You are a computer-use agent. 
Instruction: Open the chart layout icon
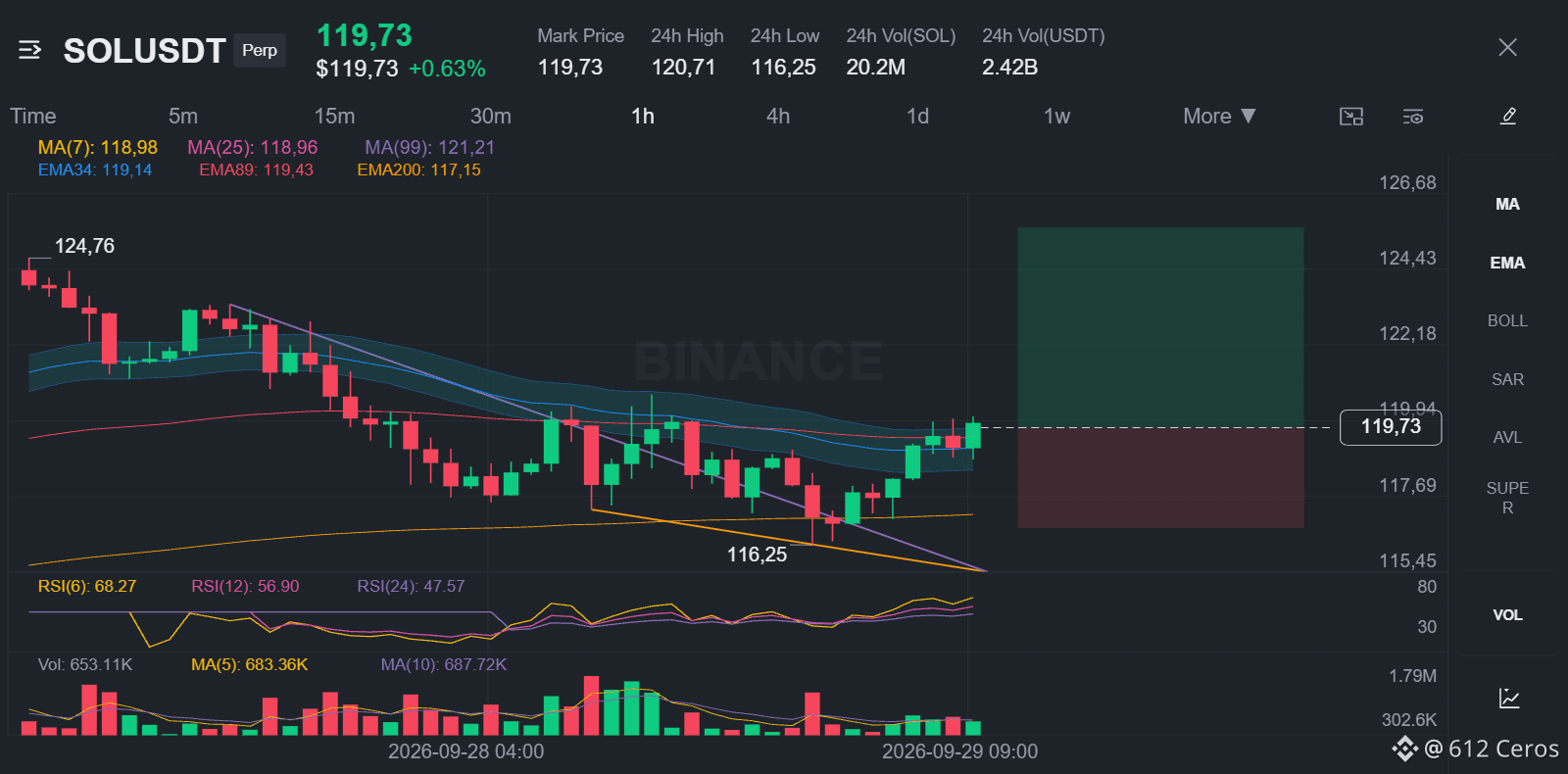[x=1351, y=117]
